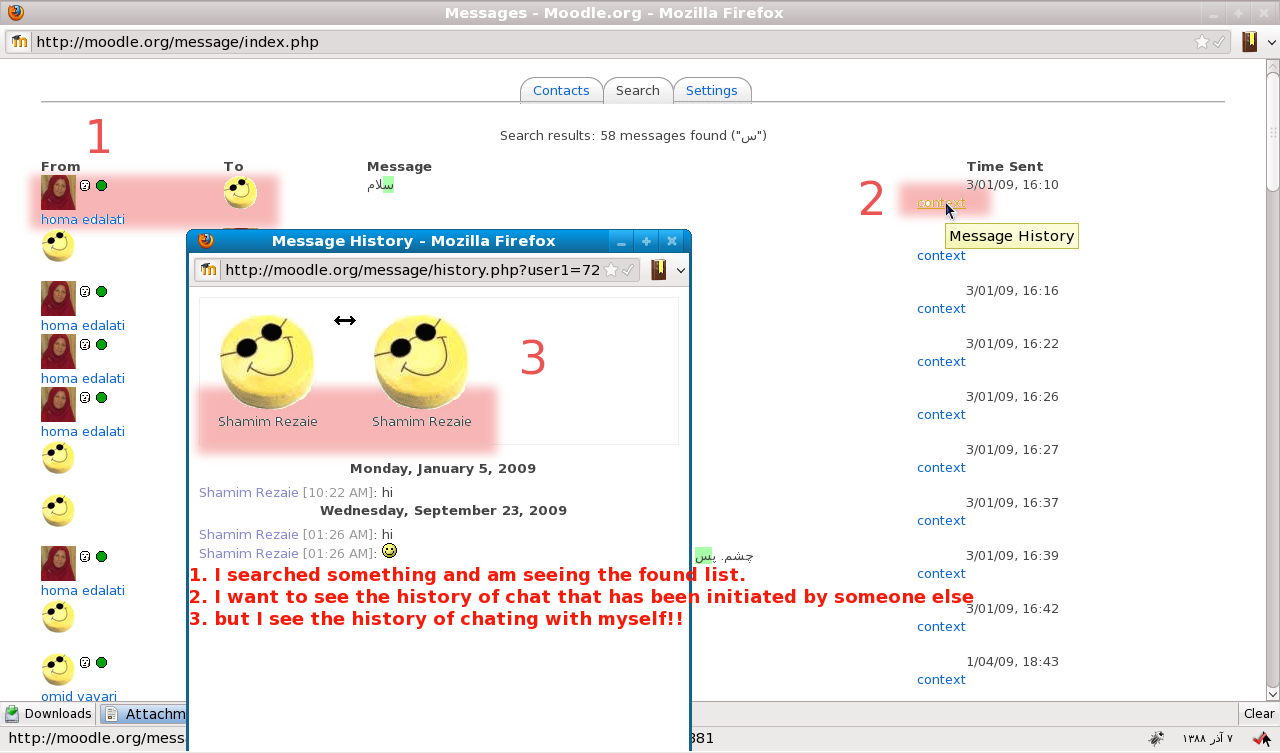
Task: Open the context link for the 16:37 message
Action: point(941,521)
